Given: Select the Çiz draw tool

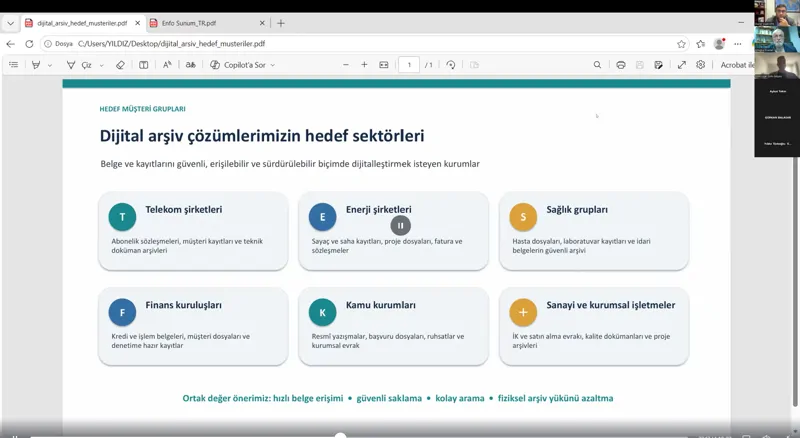Looking at the screenshot, I should [x=79, y=65].
